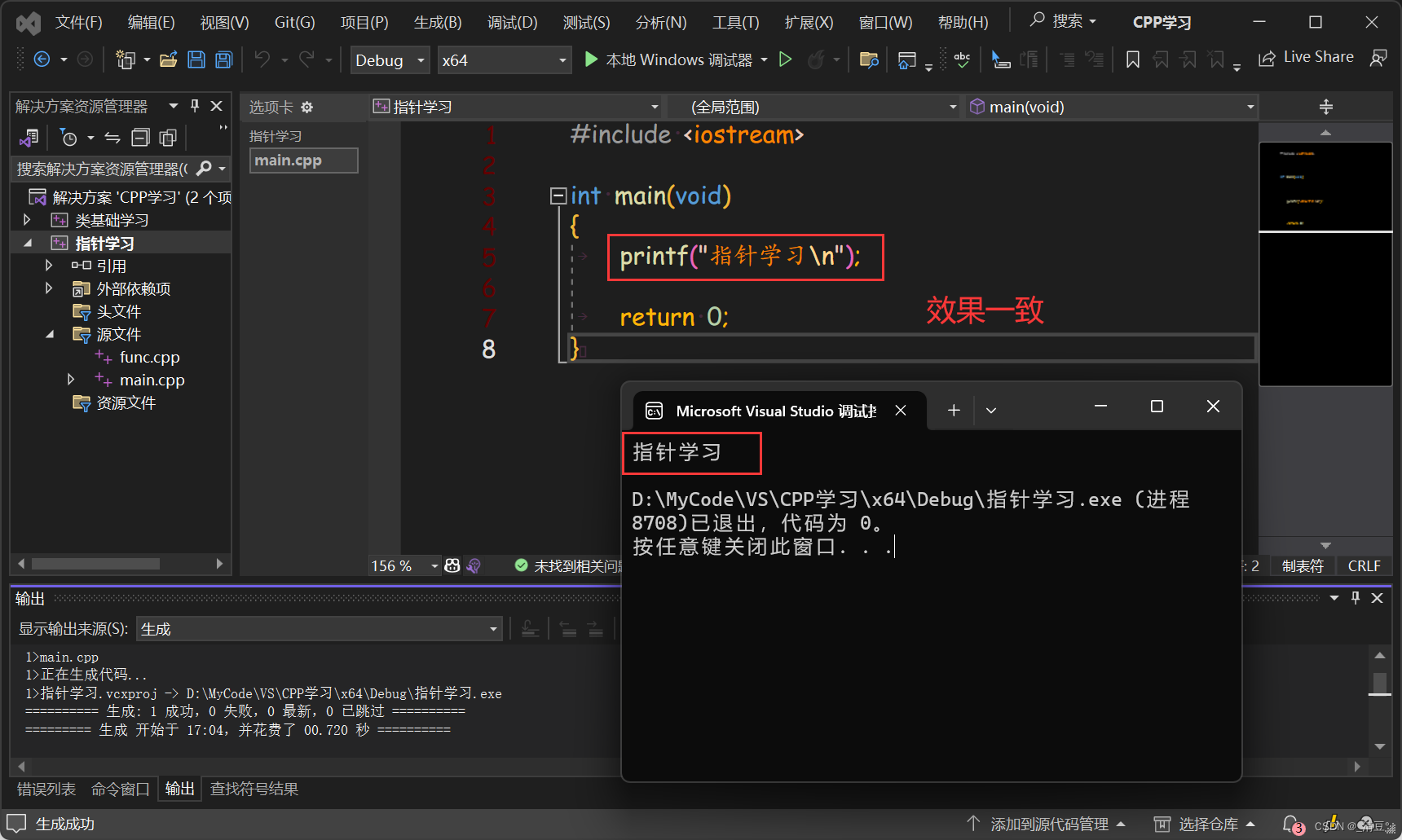Click 添加到源代码管理 in status bar
The image size is (1402, 840).
click(1046, 825)
